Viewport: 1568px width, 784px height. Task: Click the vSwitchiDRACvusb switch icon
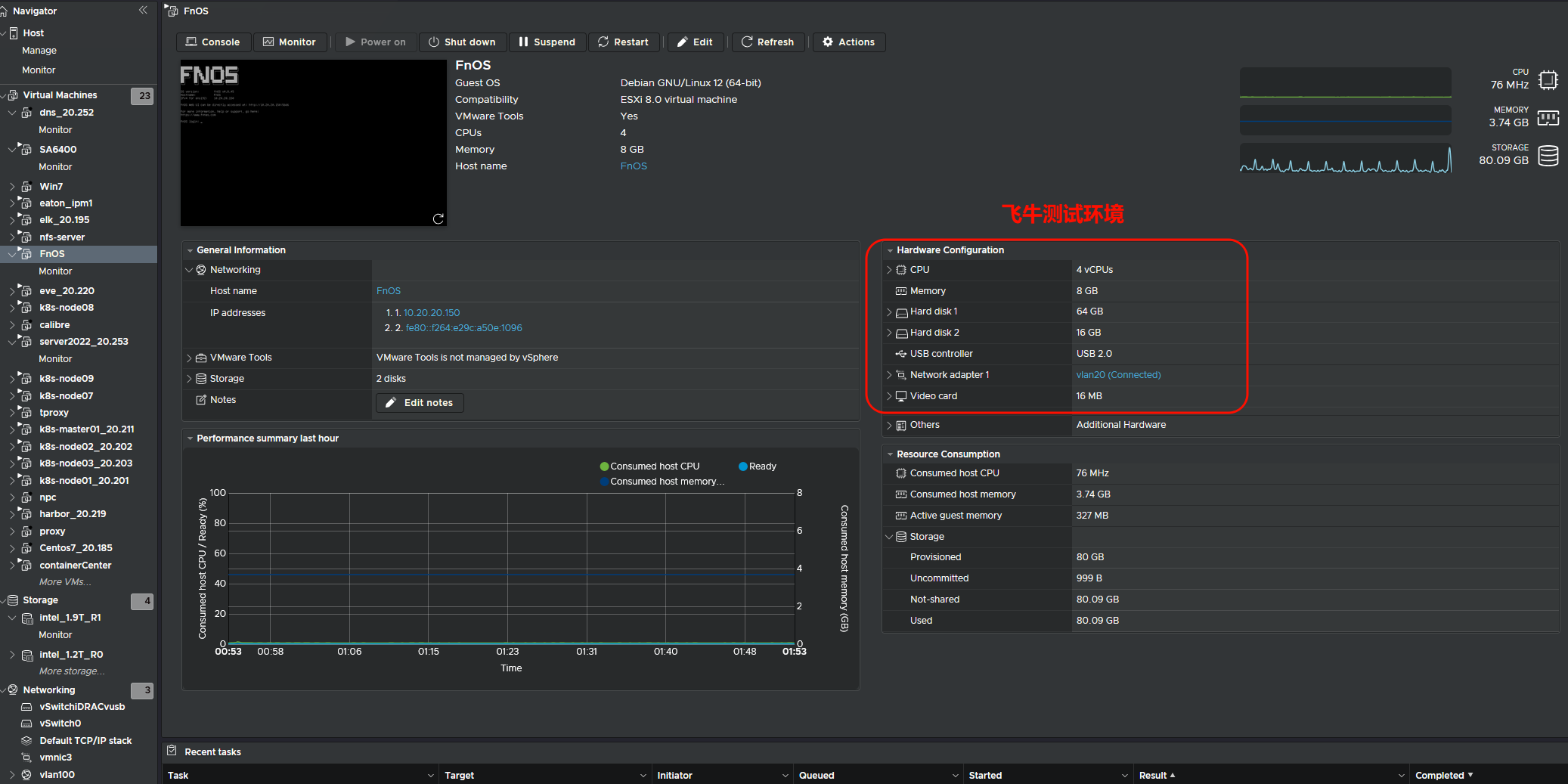click(x=26, y=707)
